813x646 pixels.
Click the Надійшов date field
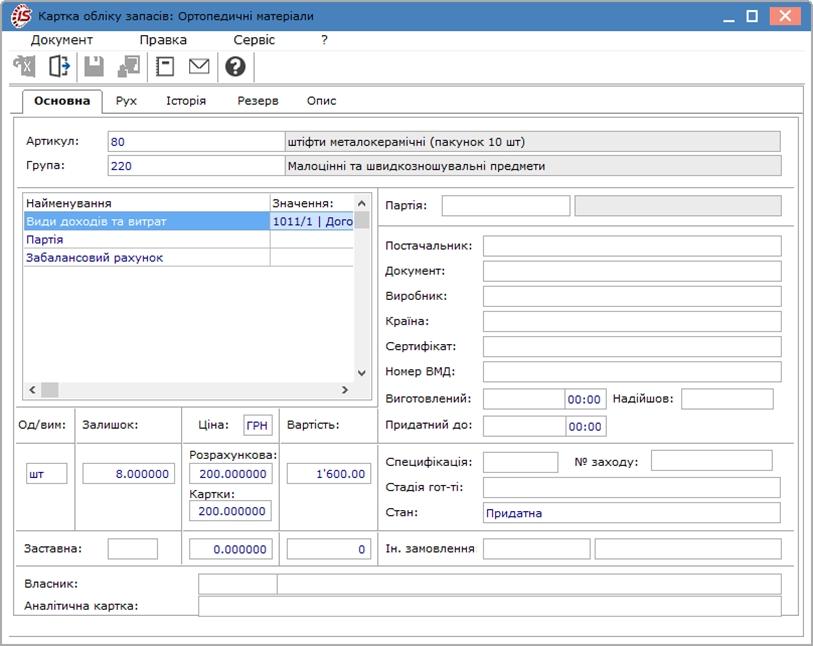[727, 399]
